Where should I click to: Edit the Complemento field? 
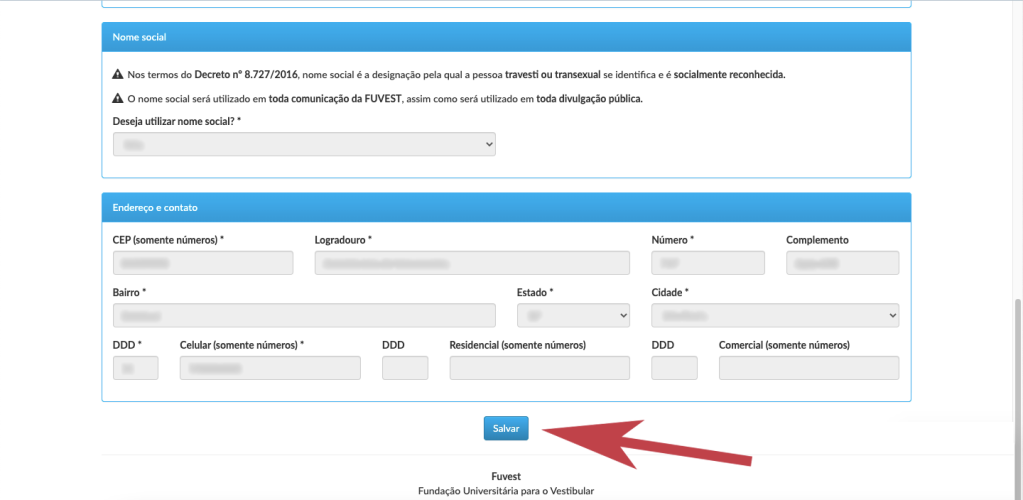point(843,263)
